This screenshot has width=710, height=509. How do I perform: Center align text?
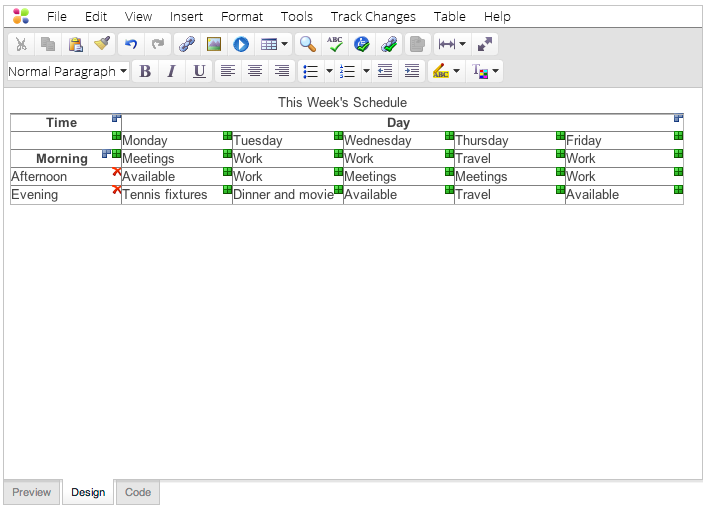pyautogui.click(x=255, y=71)
